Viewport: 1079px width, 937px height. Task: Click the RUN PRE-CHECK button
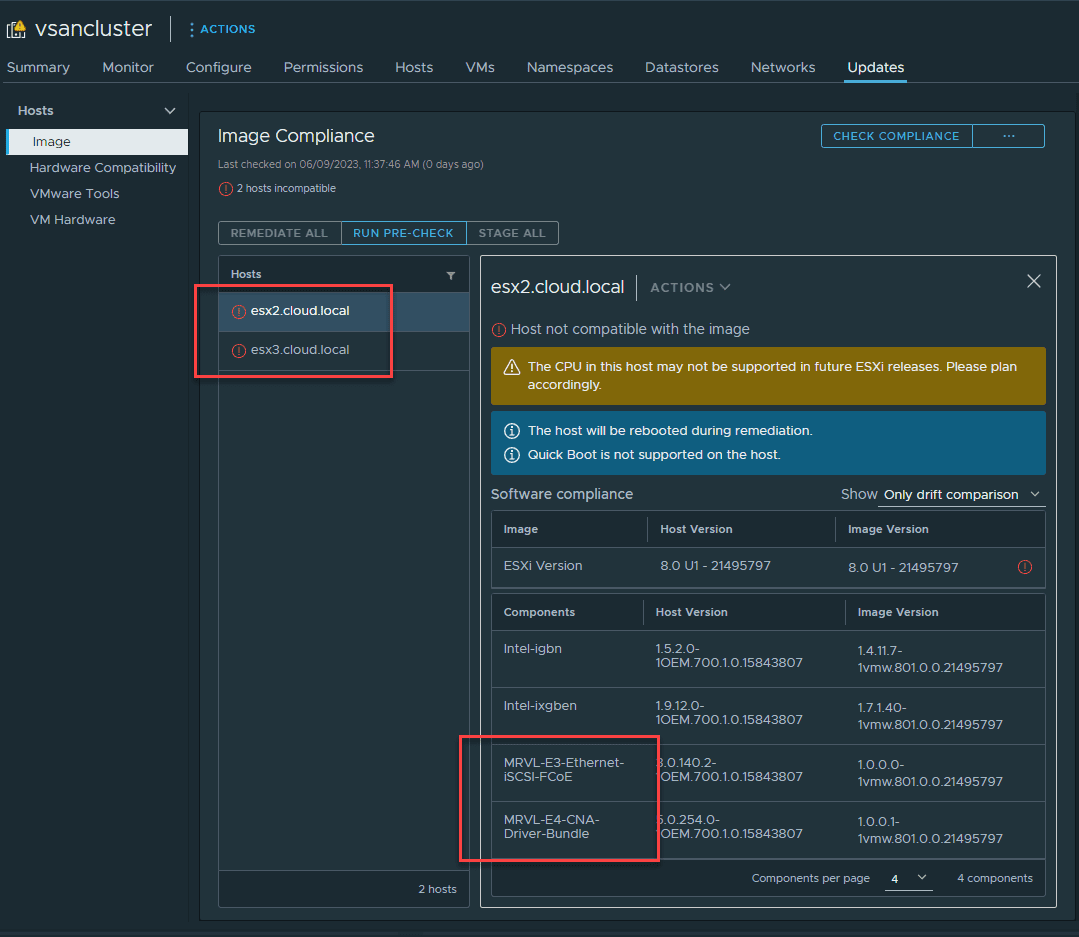tap(403, 233)
